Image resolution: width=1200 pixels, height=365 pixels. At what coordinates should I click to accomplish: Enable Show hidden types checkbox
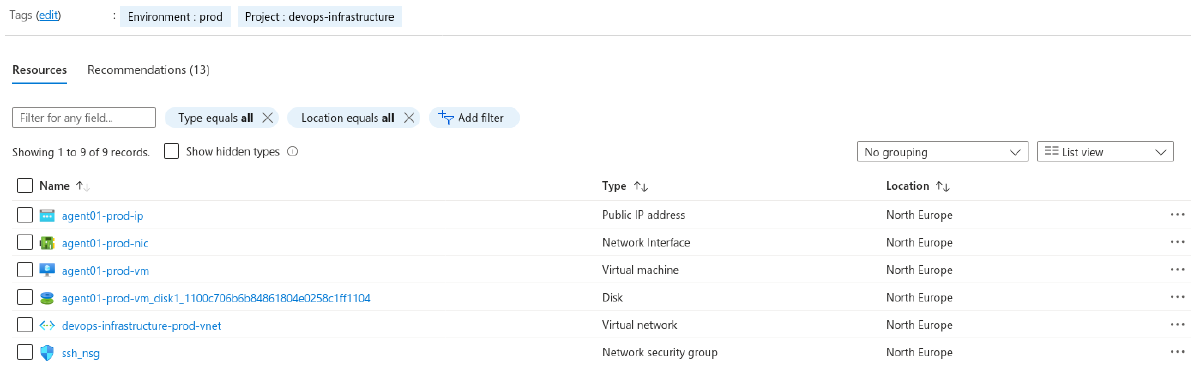click(171, 152)
